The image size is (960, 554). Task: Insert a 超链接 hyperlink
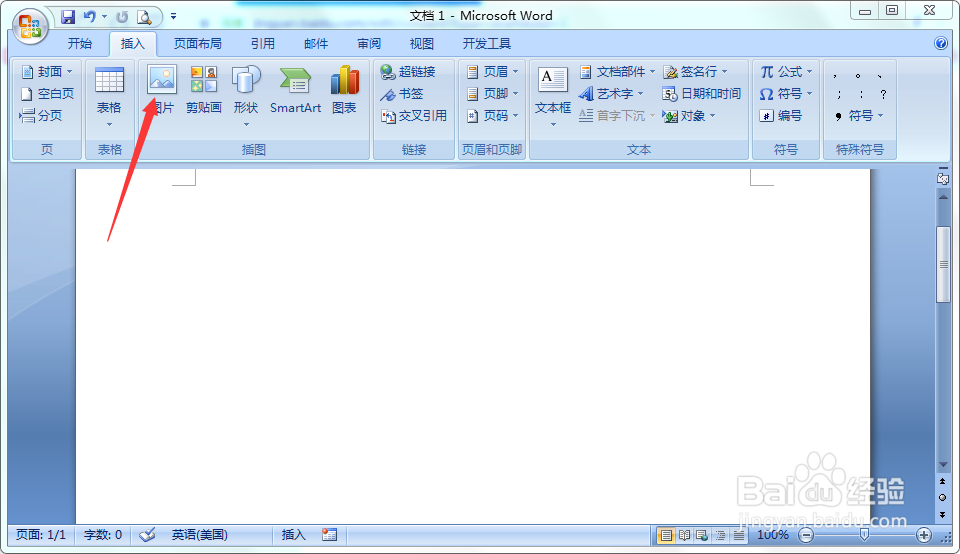point(408,72)
